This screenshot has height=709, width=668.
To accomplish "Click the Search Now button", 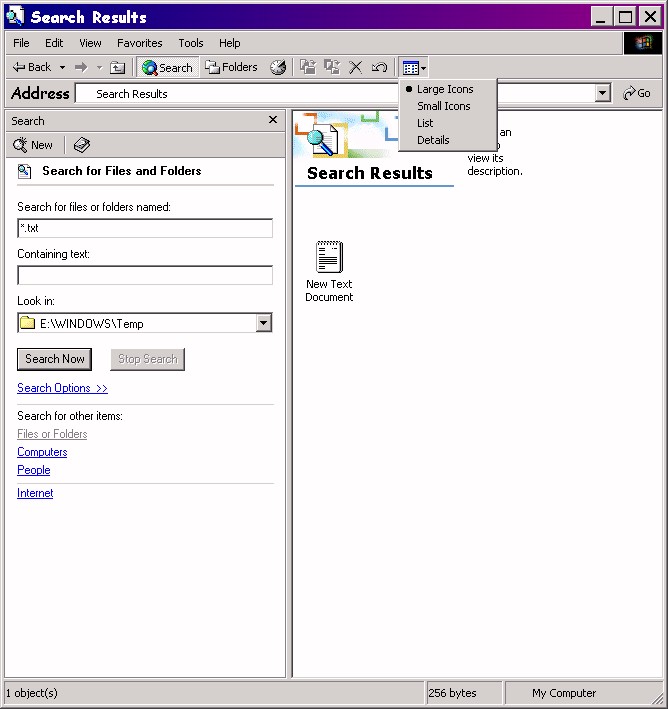I will [x=54, y=359].
